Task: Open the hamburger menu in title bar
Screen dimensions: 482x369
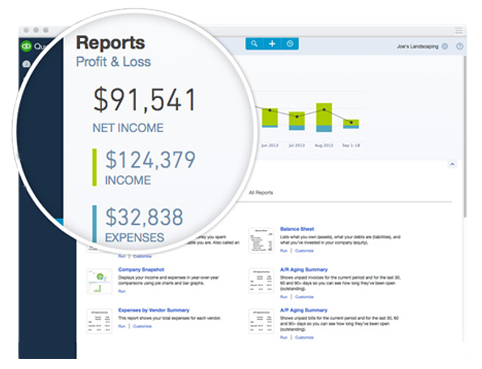Action: coord(459,31)
